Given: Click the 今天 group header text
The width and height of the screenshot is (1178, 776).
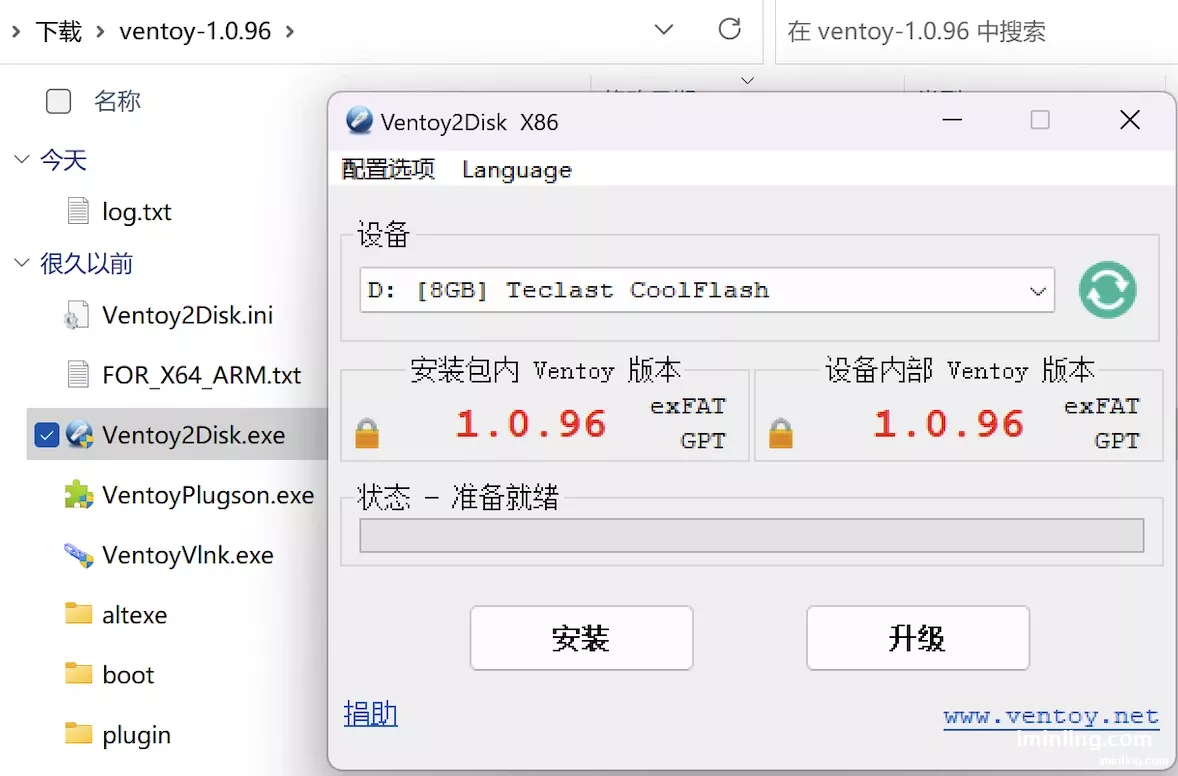Looking at the screenshot, I should [x=63, y=160].
